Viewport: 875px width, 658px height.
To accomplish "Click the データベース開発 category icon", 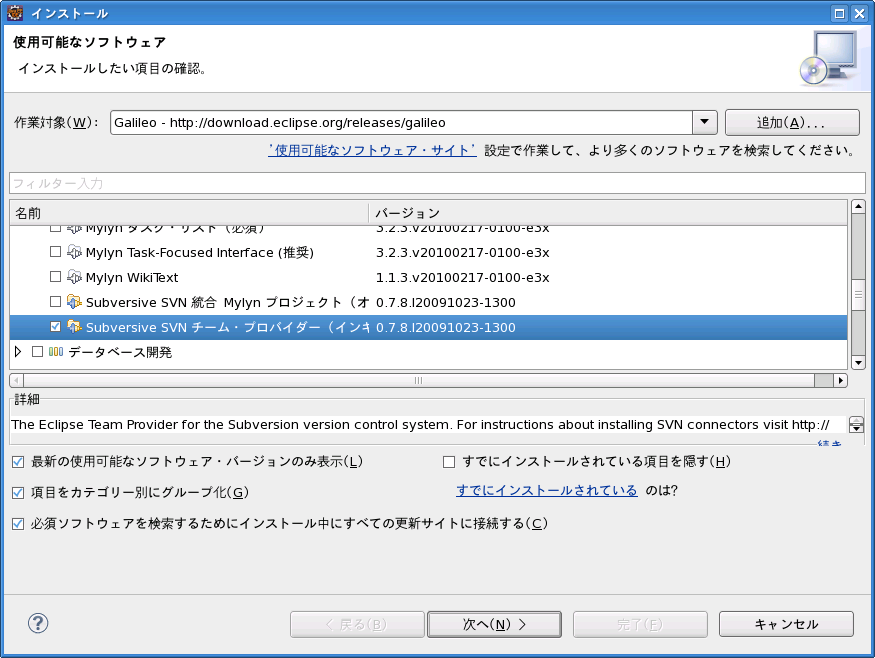I will point(56,352).
